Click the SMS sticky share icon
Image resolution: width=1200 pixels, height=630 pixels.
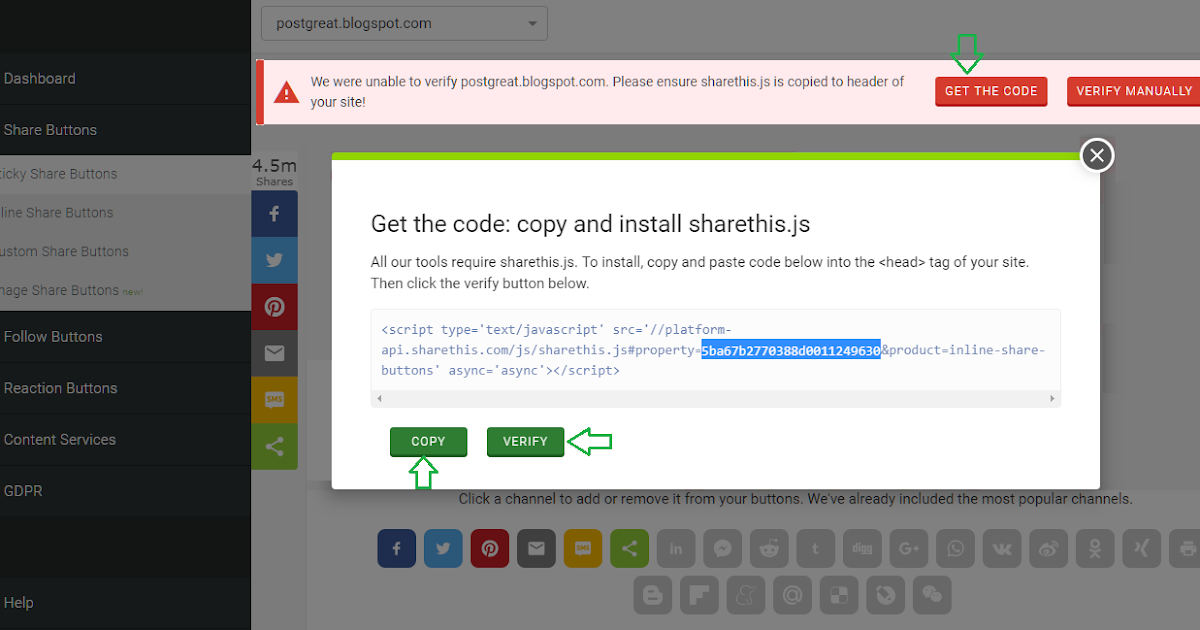pyautogui.click(x=274, y=400)
